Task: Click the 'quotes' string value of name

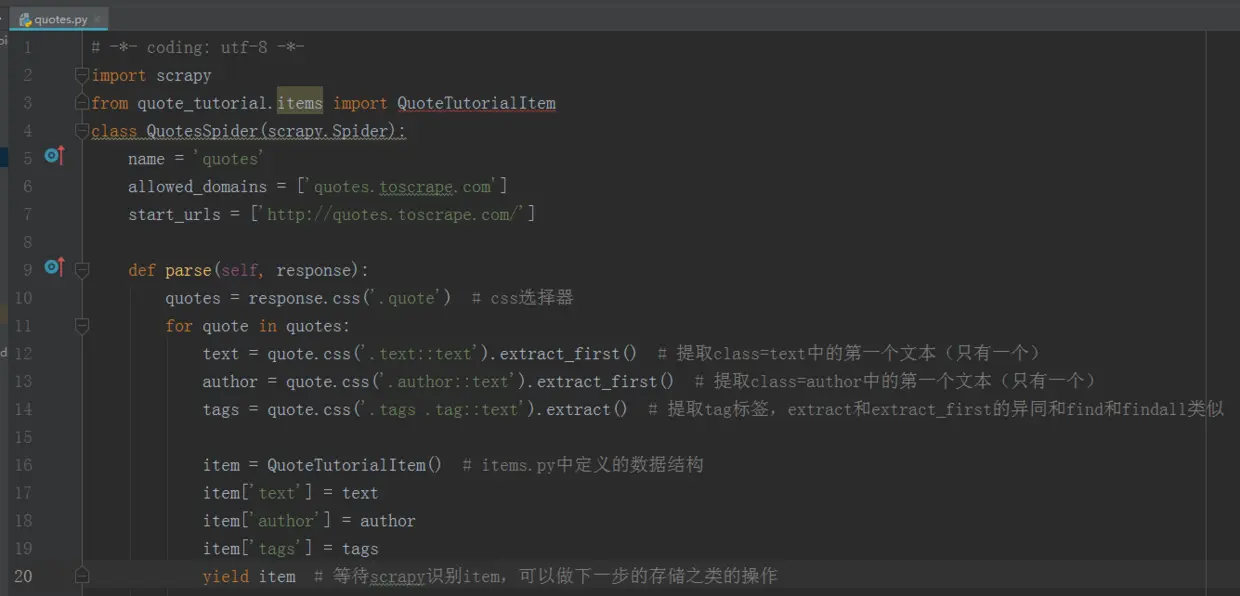Action: pos(230,159)
